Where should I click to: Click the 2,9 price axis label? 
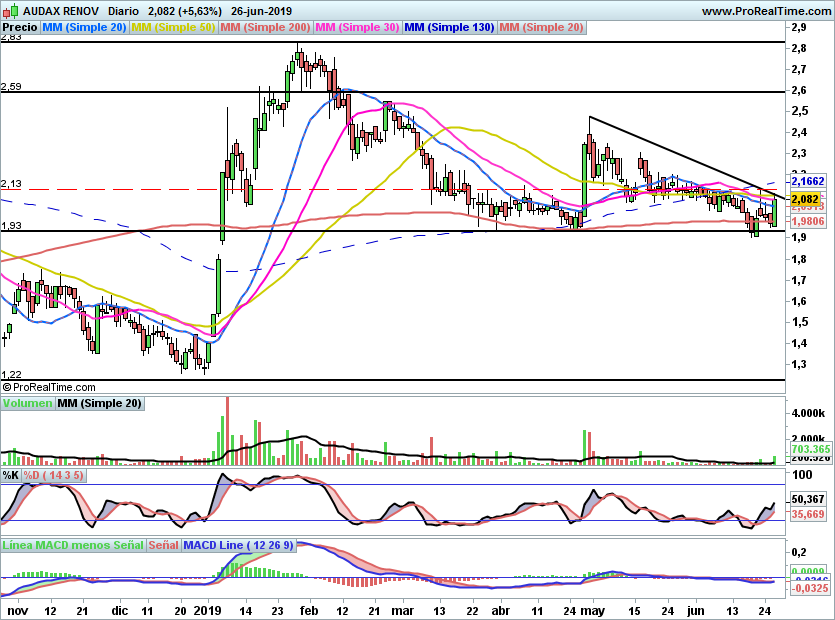tap(799, 28)
